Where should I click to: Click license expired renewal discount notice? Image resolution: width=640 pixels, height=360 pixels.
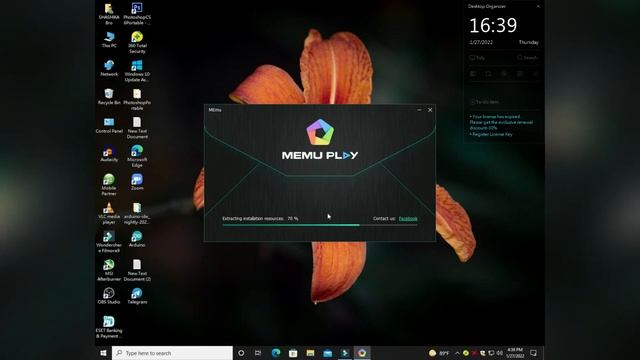[x=501, y=122]
